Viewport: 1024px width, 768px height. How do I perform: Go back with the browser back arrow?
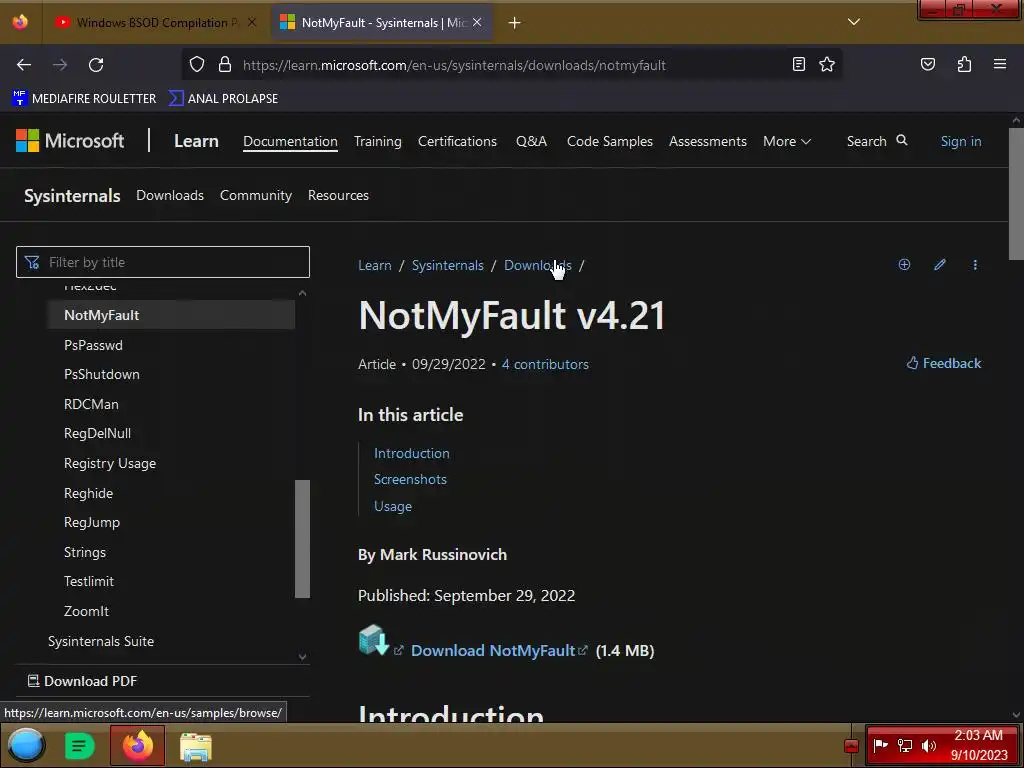[x=24, y=65]
